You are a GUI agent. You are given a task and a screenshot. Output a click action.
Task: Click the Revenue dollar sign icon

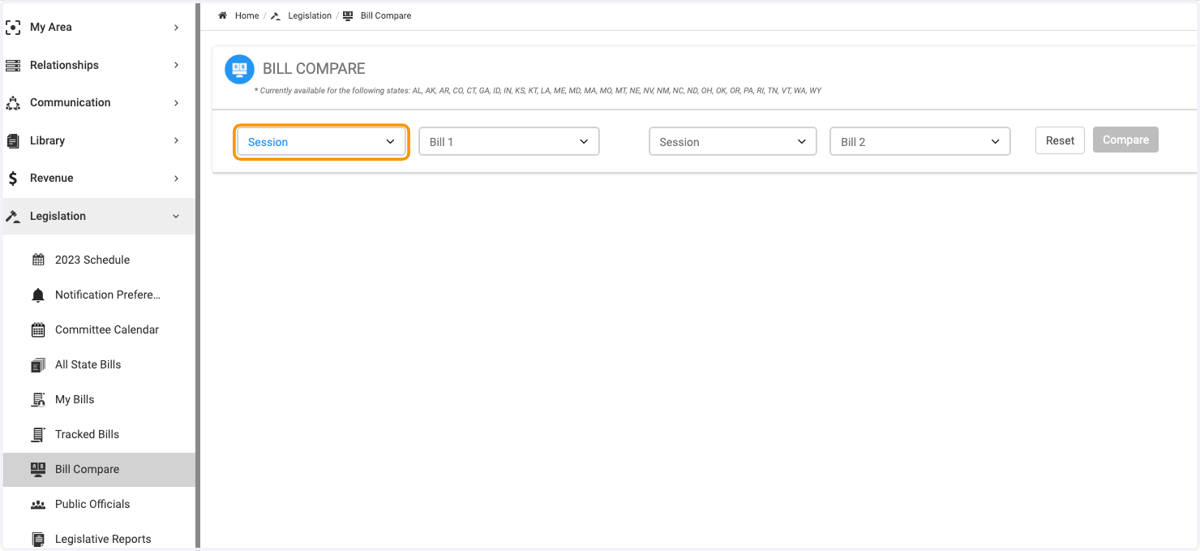pyautogui.click(x=13, y=178)
